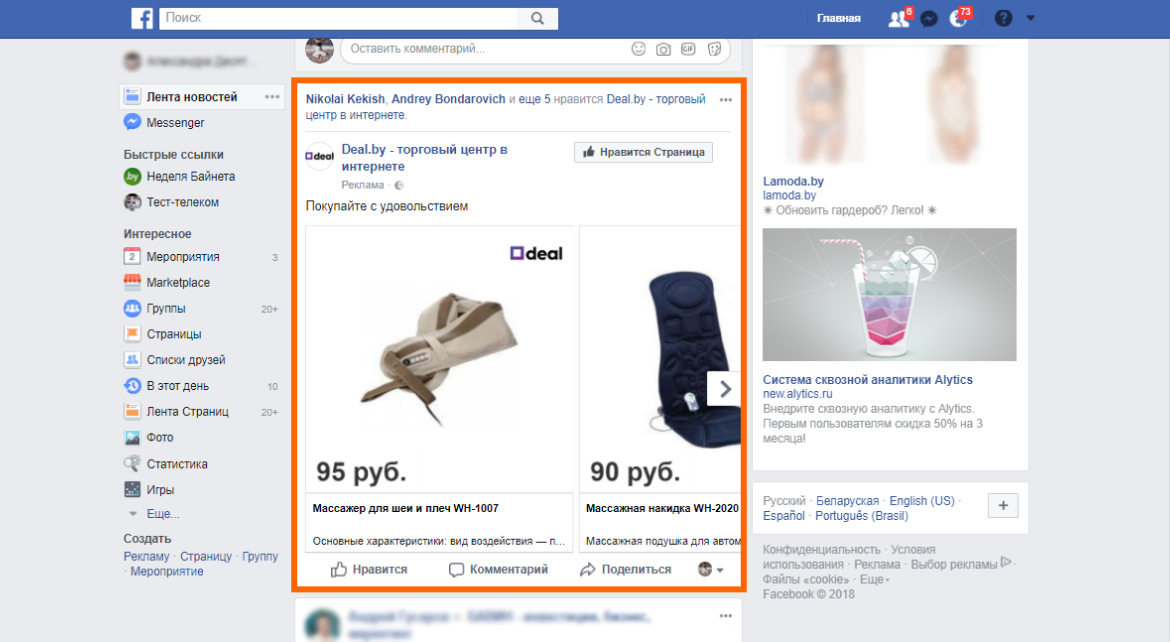Click into the Поиск search field
Image resolution: width=1170 pixels, height=642 pixels.
[x=338, y=18]
